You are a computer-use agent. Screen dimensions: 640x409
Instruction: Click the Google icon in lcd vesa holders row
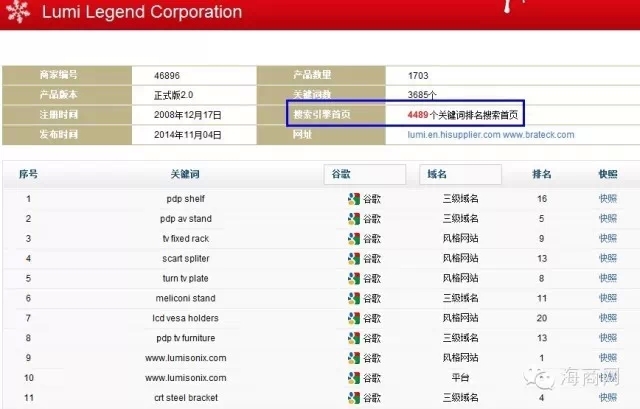[x=353, y=318]
